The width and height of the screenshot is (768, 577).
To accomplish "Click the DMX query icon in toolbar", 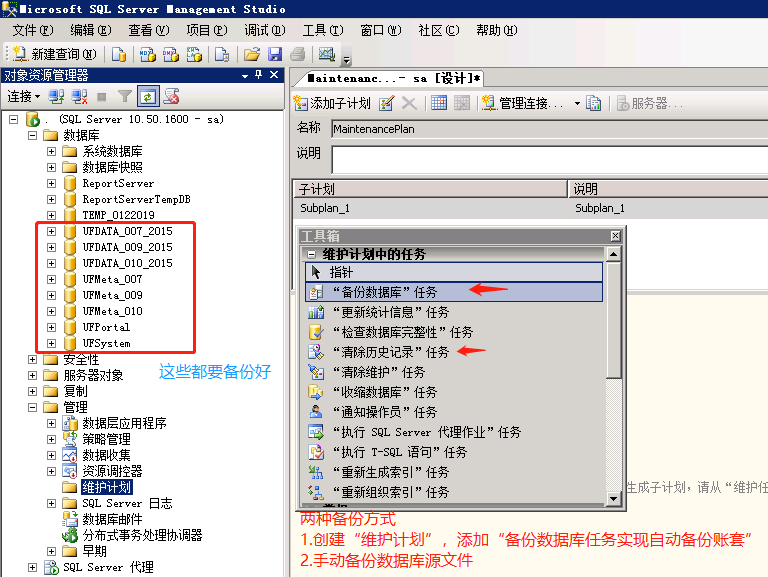I will 170,54.
